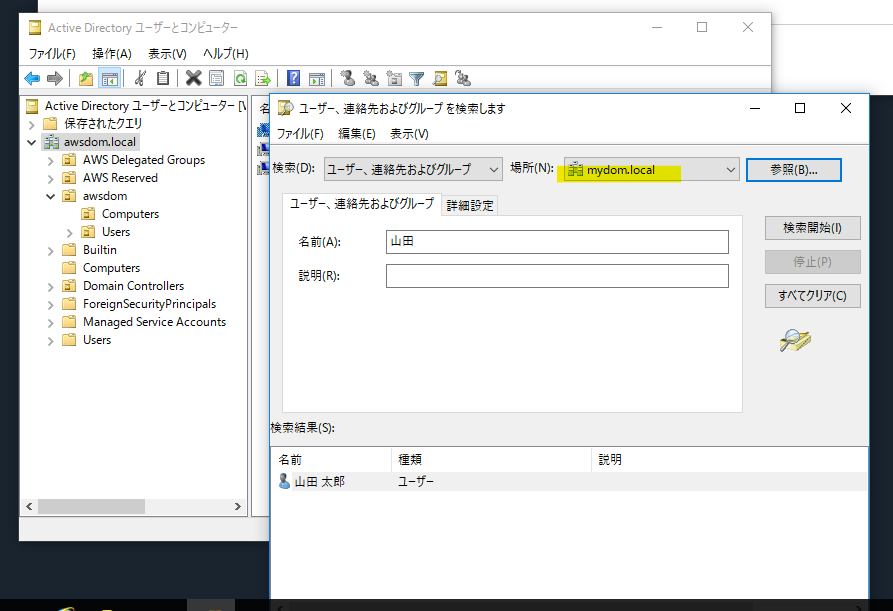The image size is (893, 611).
Task: Click the back arrow in the toolbar
Action: point(32,78)
